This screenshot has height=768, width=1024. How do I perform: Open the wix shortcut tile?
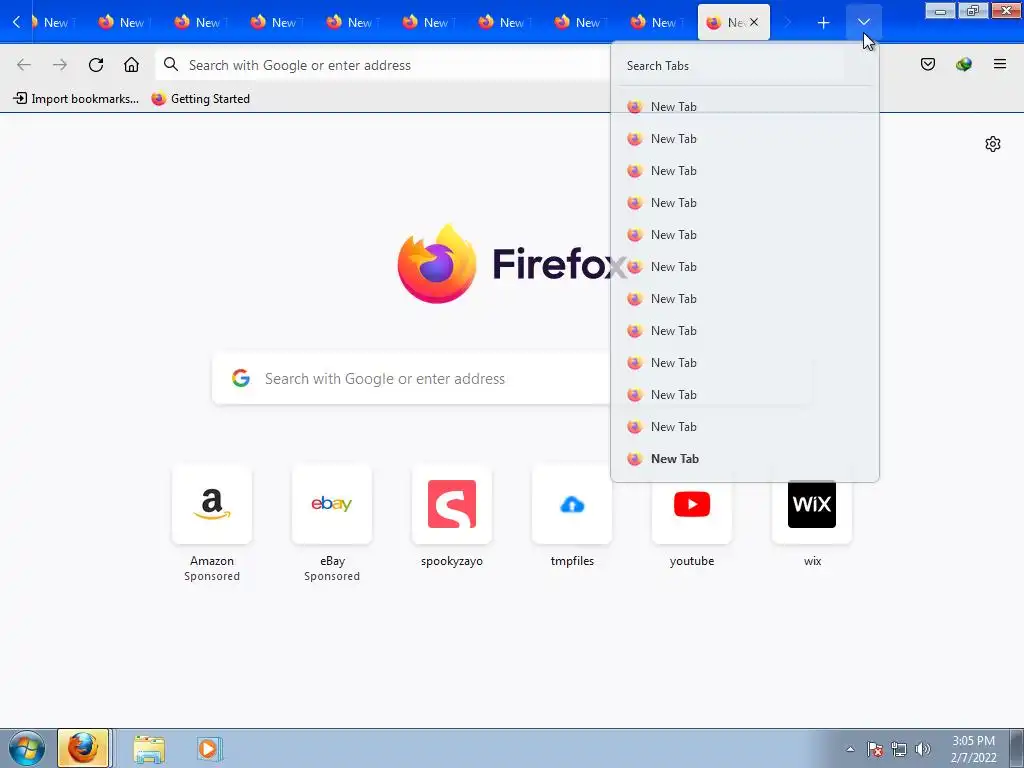pyautogui.click(x=812, y=504)
